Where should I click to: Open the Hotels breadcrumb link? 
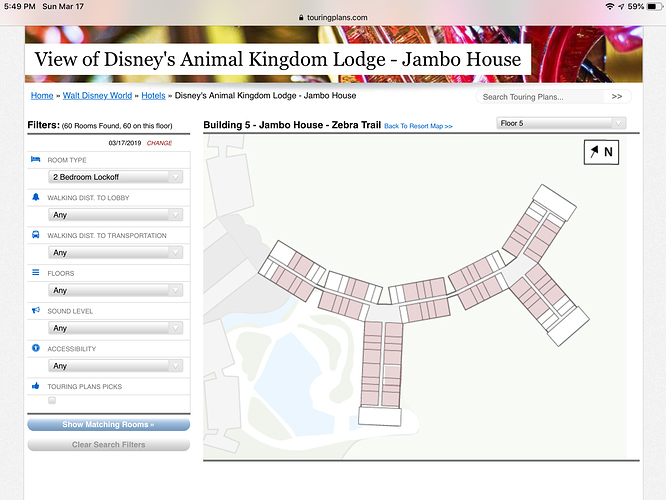click(153, 96)
